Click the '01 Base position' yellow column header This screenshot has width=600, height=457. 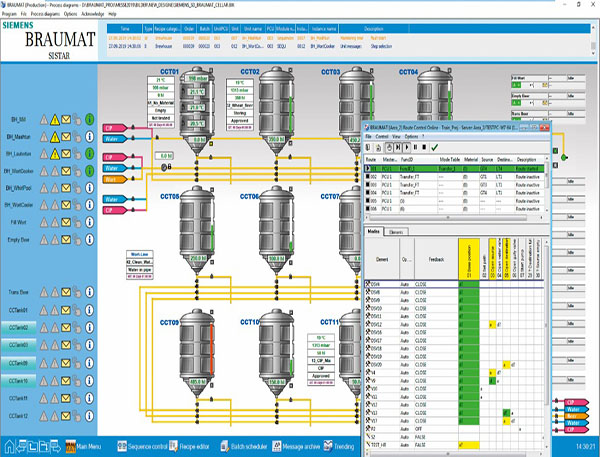point(469,259)
